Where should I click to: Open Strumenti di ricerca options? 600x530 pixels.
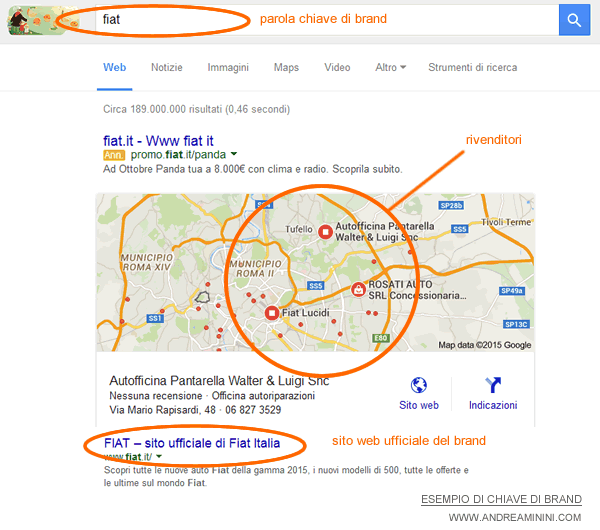473,67
